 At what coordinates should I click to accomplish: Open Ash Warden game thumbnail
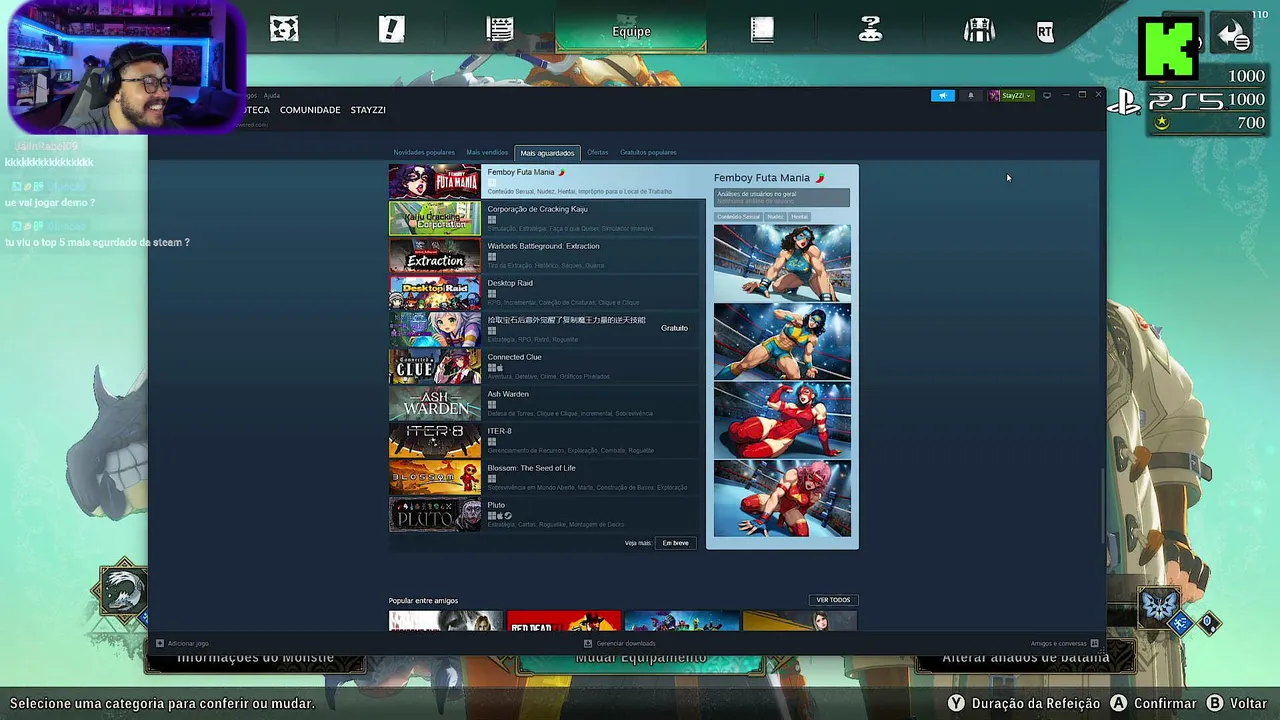pyautogui.click(x=435, y=403)
